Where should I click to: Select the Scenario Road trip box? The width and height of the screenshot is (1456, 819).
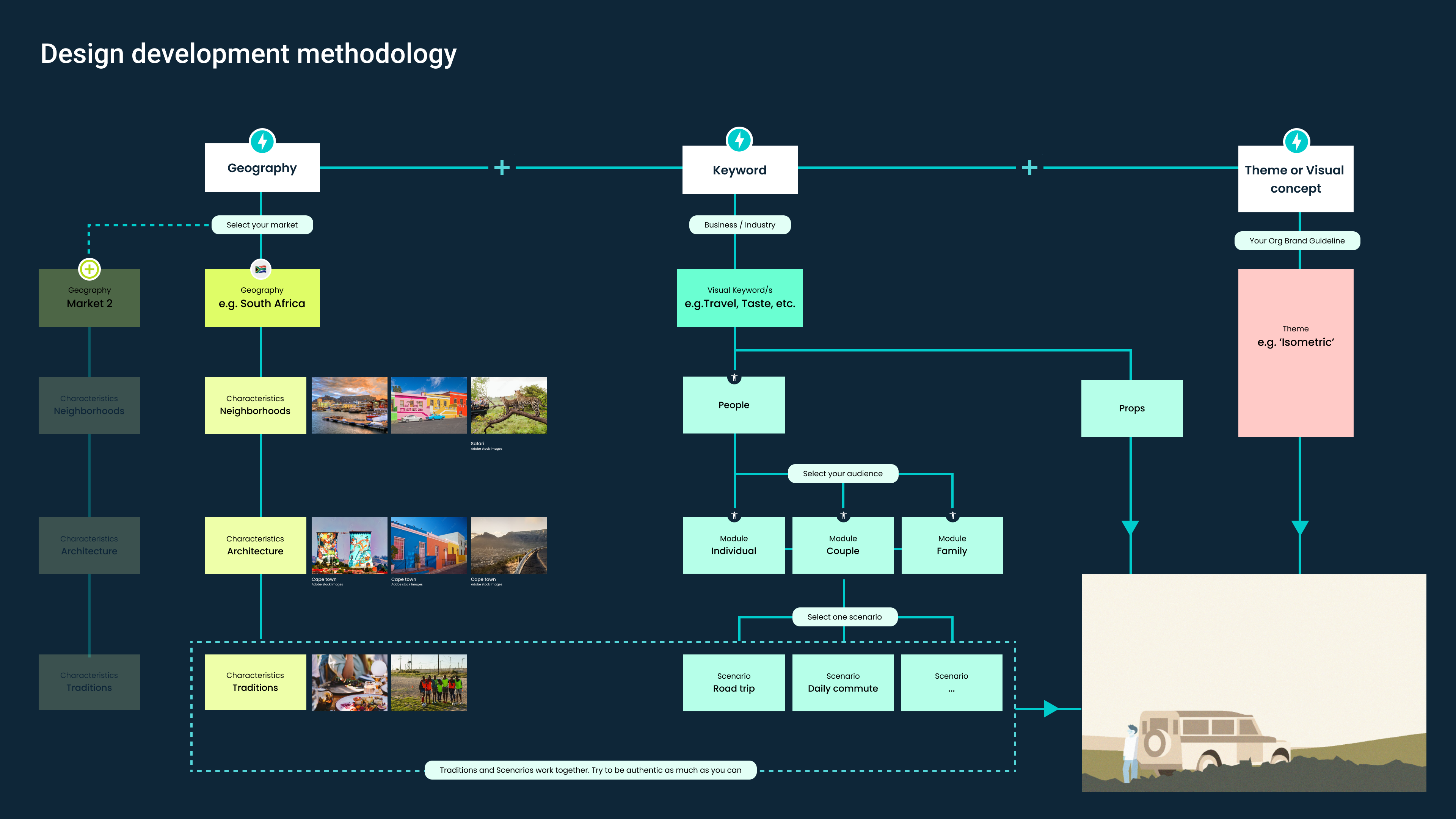click(734, 682)
